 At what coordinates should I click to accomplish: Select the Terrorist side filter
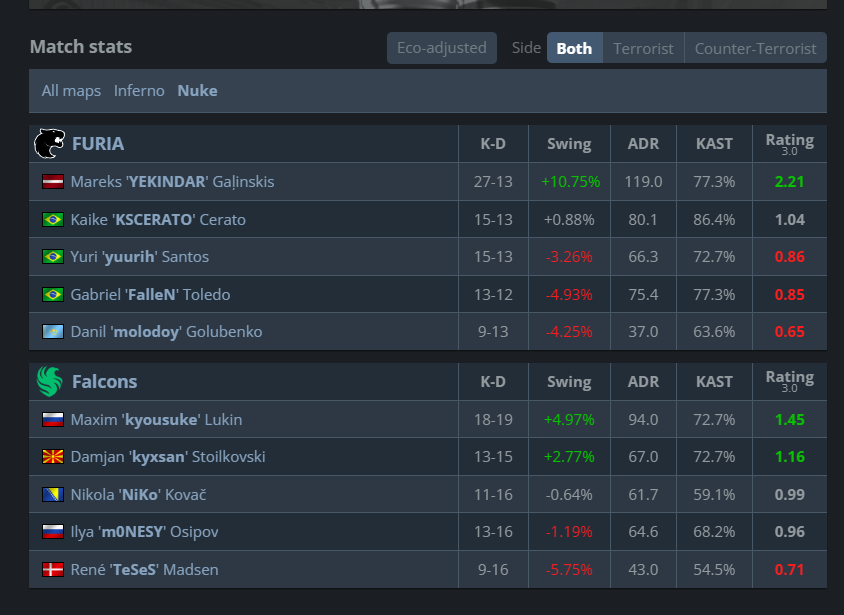(x=643, y=48)
